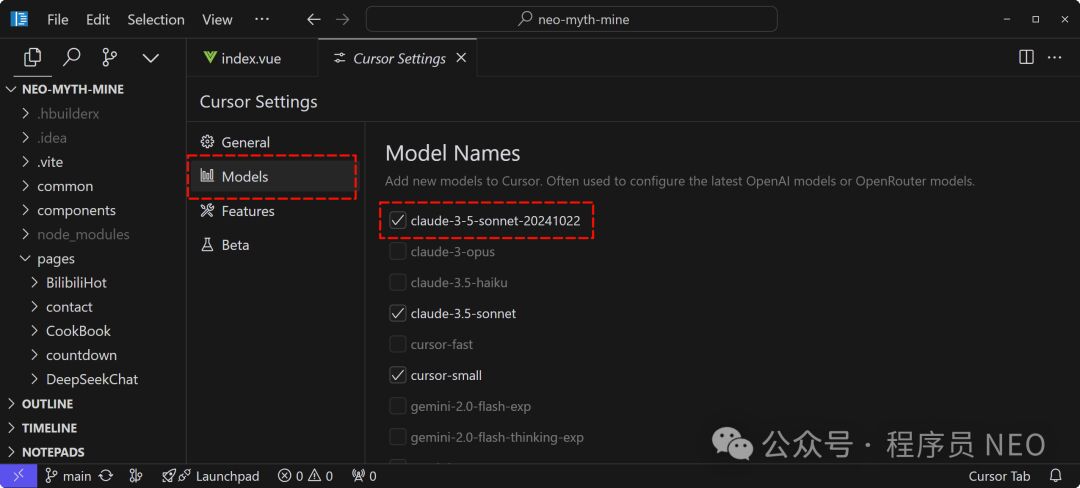Screen dimensions: 1080x488
Task: Click the split editor layout icon
Action: (1026, 58)
